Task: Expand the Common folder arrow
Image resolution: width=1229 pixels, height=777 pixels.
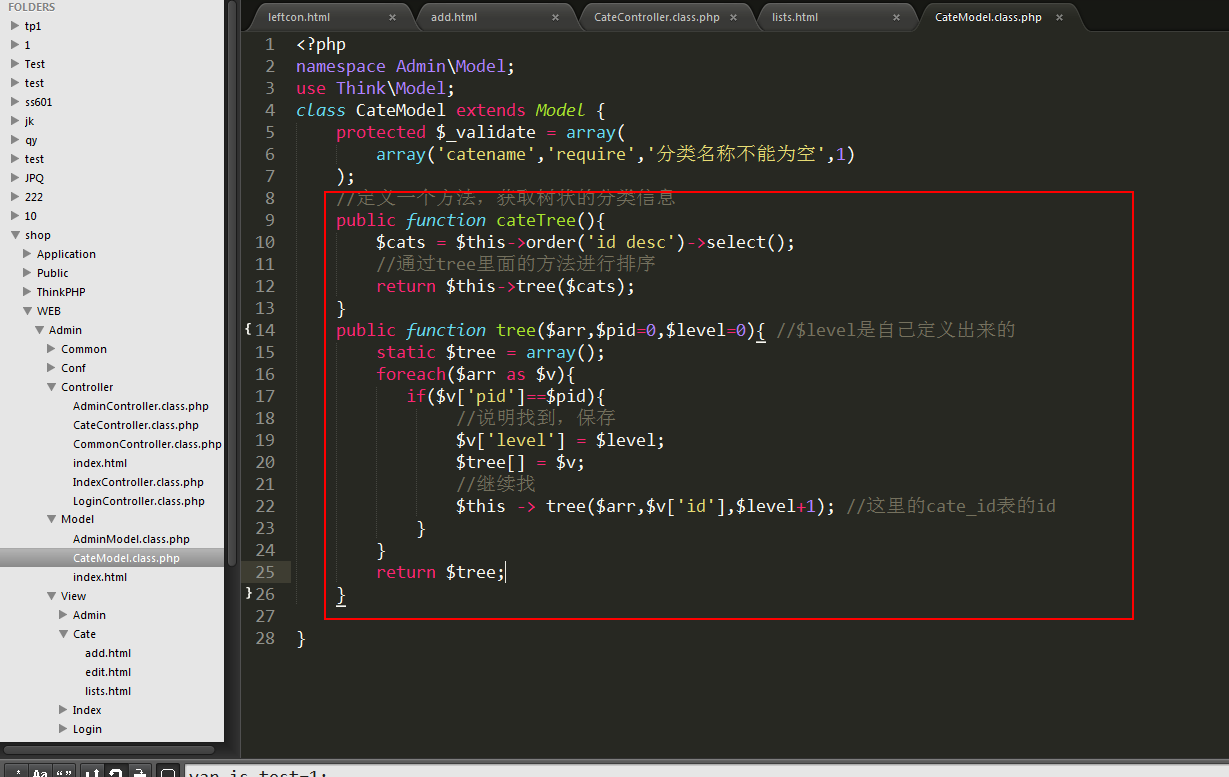Action: (51, 349)
